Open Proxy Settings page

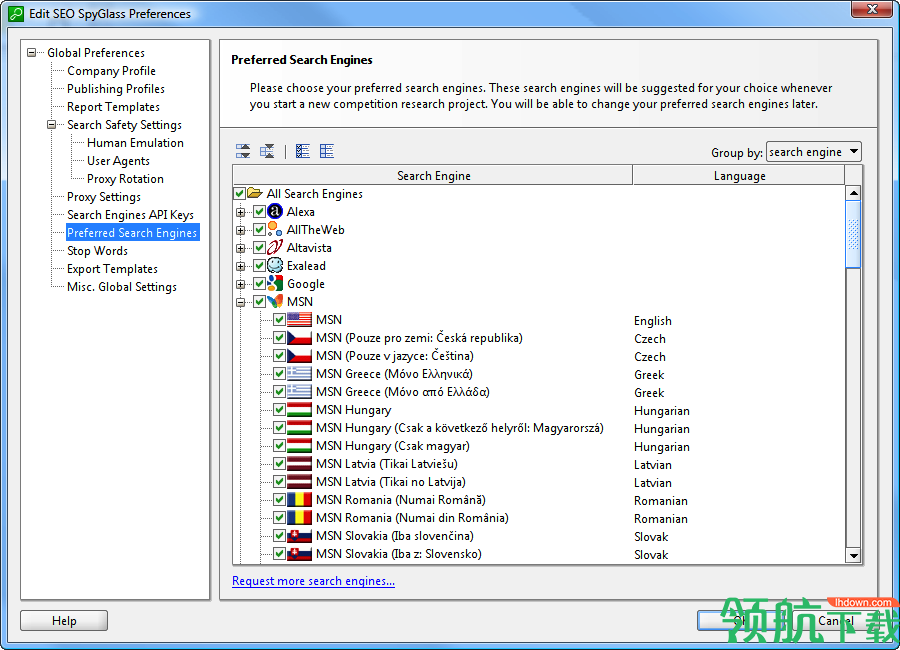(x=104, y=196)
